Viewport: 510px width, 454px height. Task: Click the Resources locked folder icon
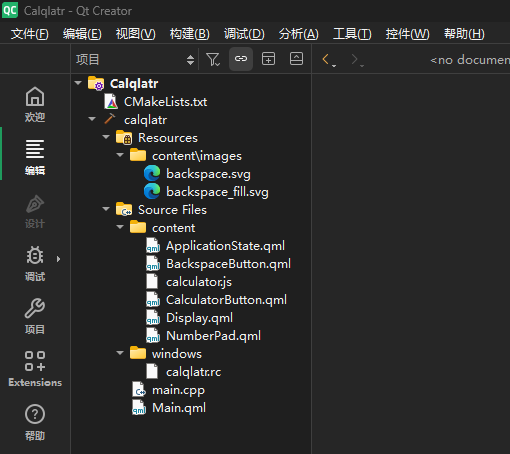coord(124,137)
